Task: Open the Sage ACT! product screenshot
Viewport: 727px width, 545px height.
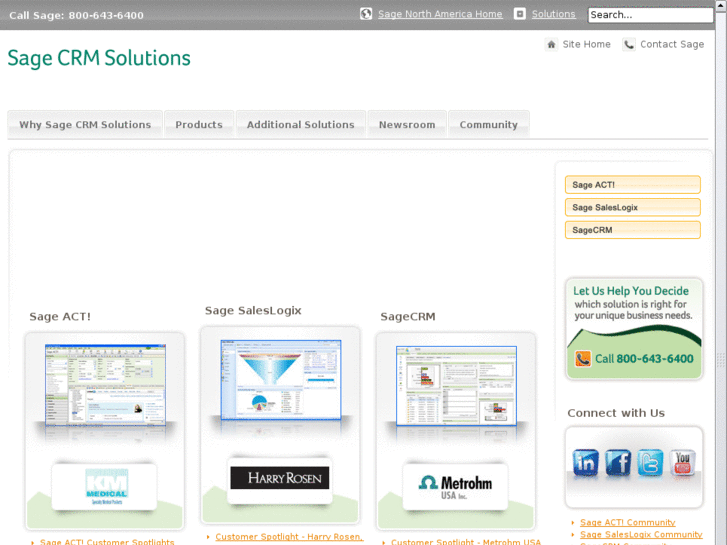Action: pyautogui.click(x=105, y=385)
